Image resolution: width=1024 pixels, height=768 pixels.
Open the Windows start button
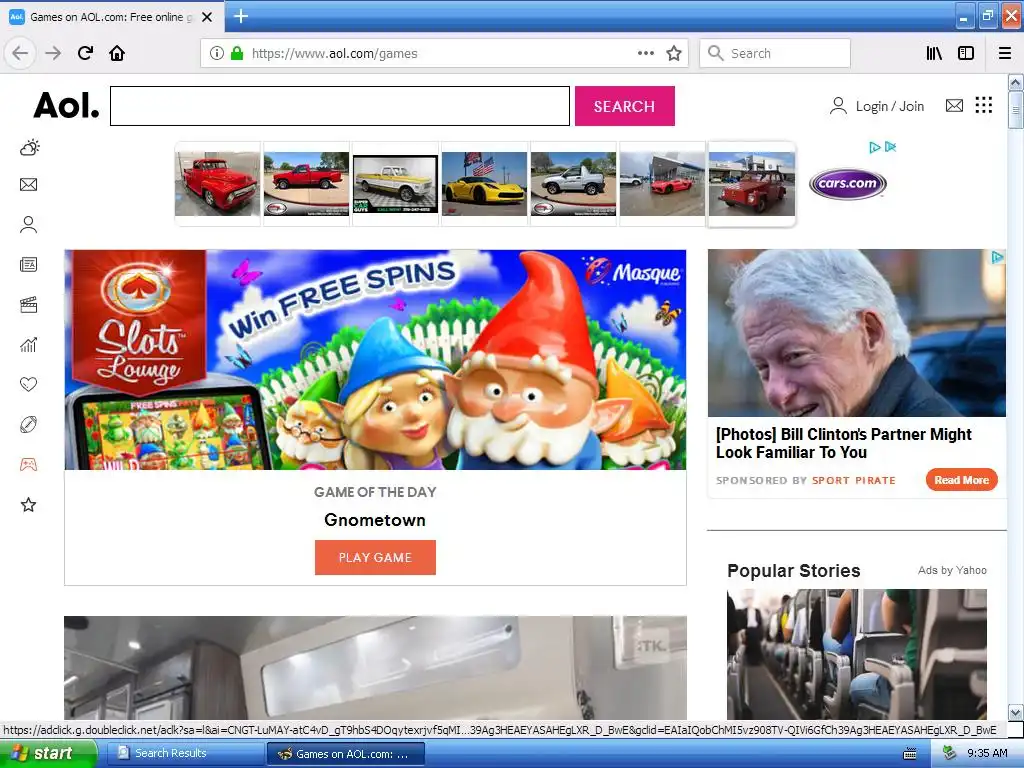point(48,753)
